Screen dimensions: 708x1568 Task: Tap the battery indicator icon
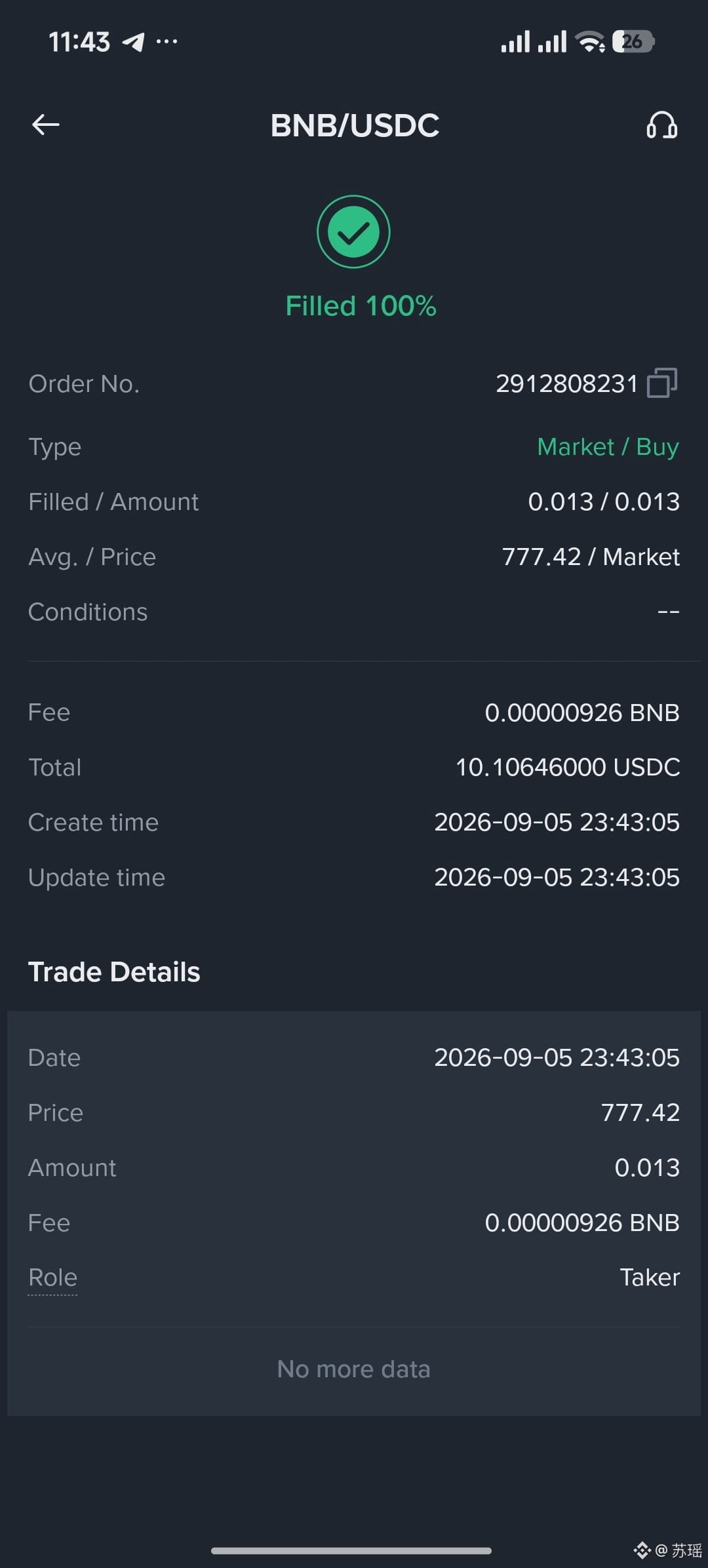click(633, 42)
